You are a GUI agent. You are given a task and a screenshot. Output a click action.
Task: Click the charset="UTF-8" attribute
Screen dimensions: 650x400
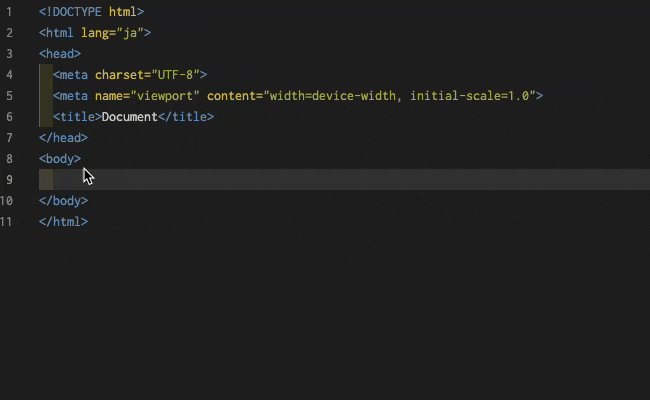point(148,75)
